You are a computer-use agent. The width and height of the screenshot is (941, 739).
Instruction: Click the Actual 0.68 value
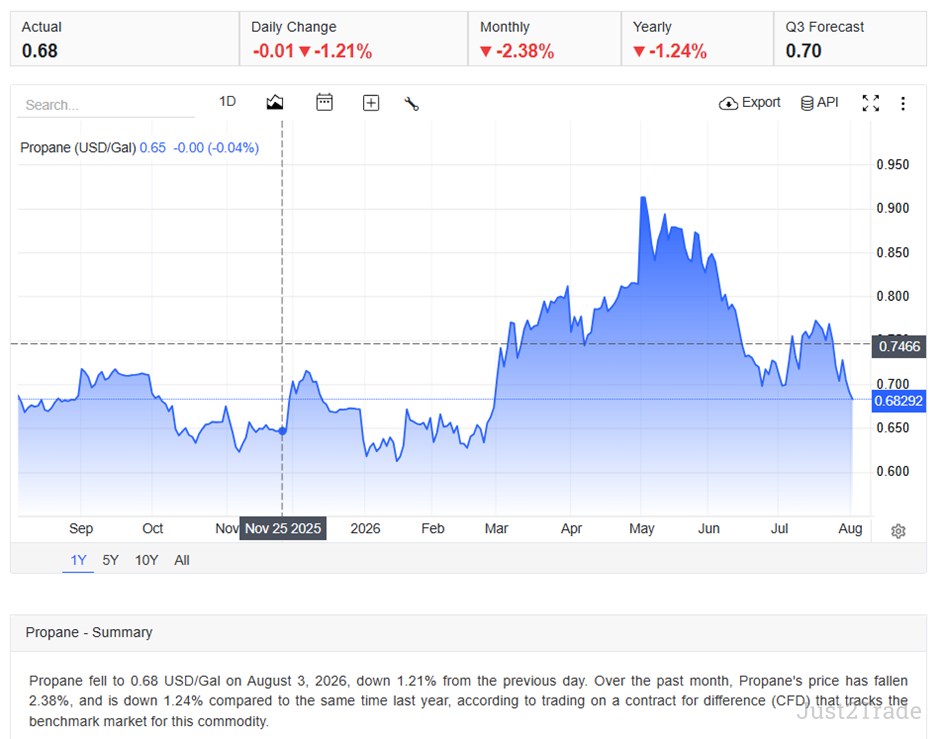[x=40, y=51]
